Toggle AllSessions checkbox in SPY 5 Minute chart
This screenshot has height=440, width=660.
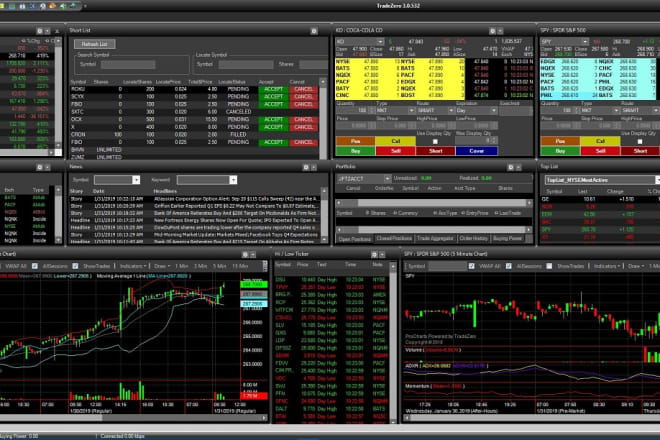coord(508,266)
